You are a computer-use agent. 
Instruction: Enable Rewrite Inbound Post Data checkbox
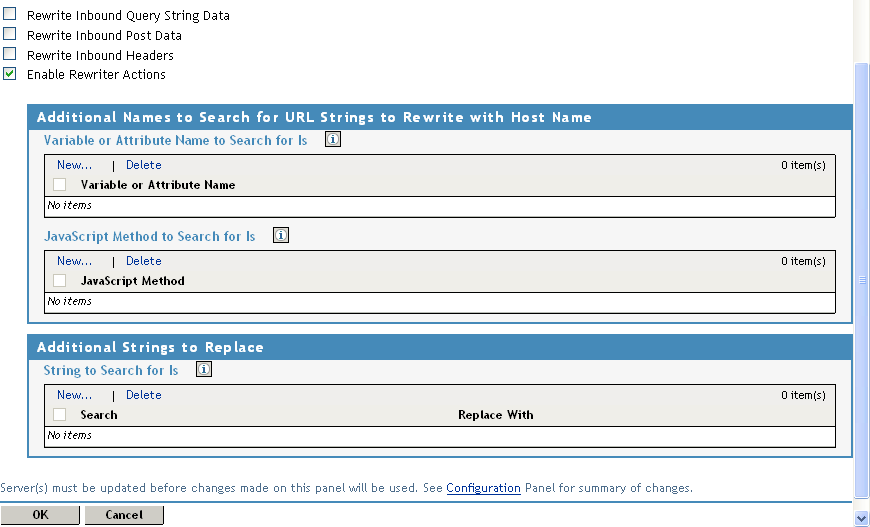[10, 34]
